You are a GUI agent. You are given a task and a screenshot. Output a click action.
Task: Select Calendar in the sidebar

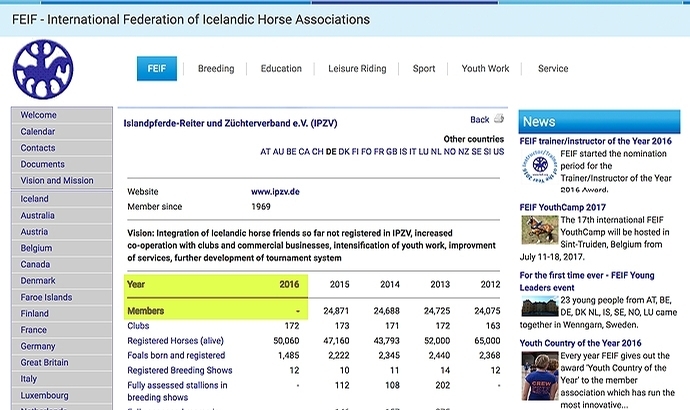coord(62,132)
